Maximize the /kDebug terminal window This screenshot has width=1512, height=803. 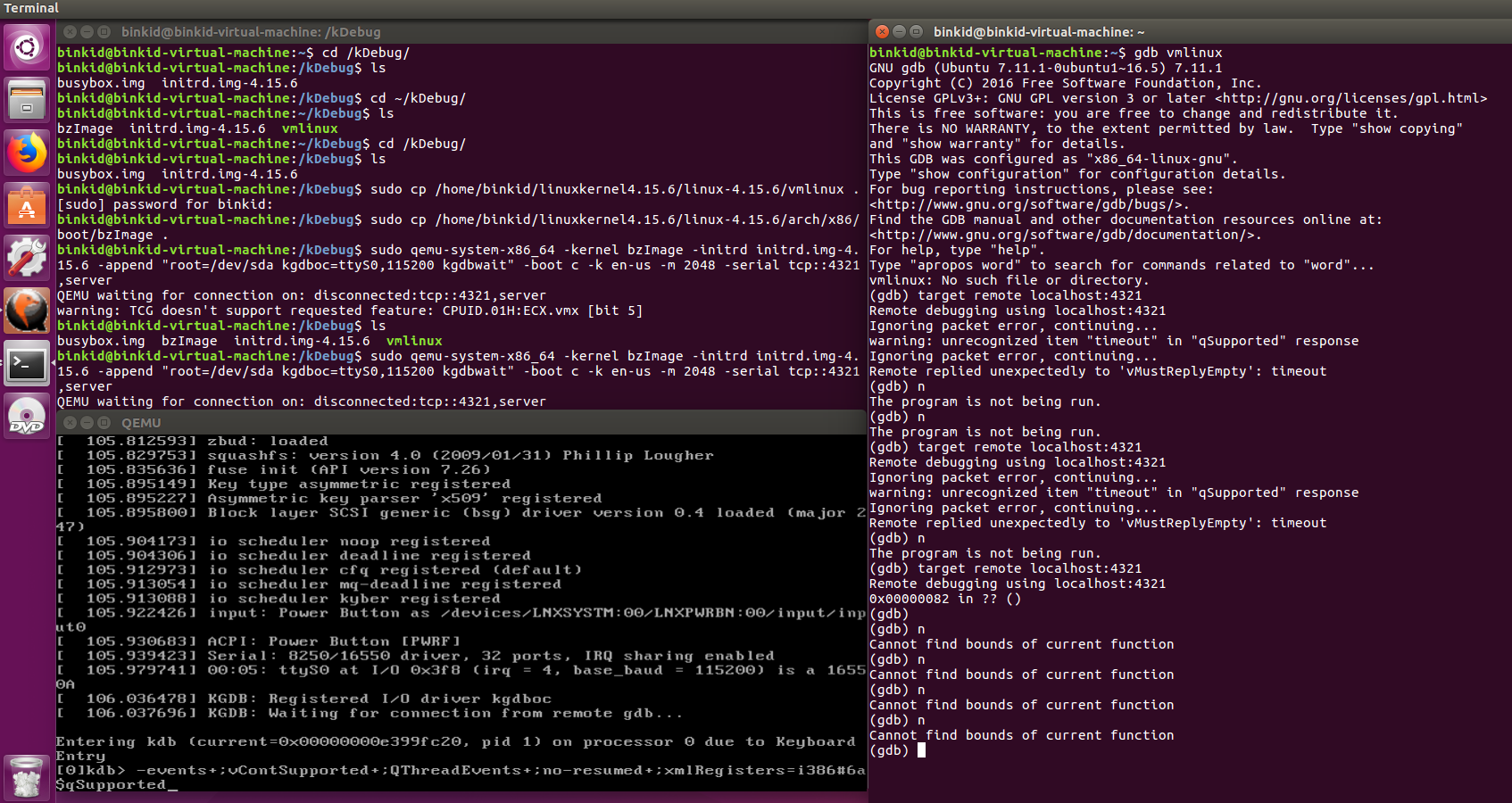[104, 31]
